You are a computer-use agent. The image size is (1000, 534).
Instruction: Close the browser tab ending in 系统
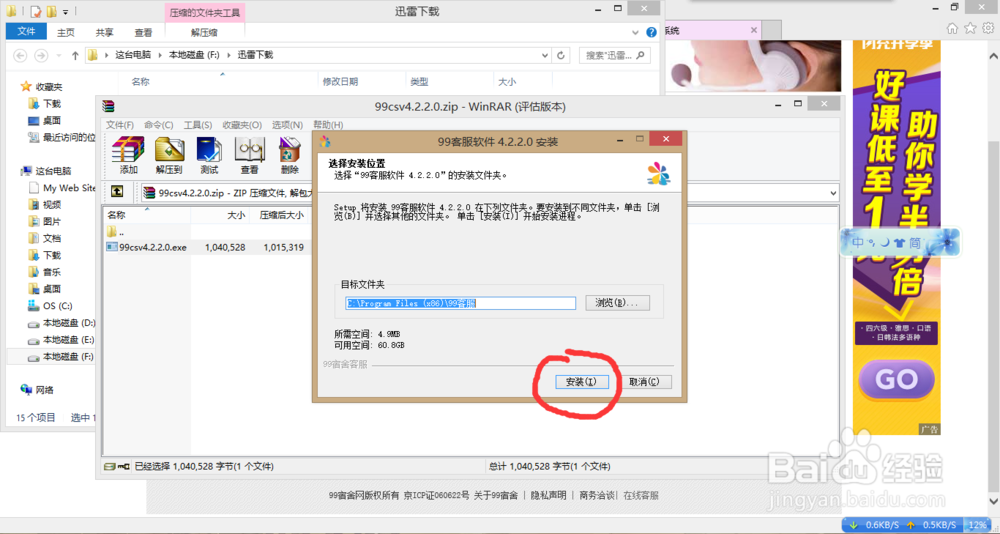753,30
